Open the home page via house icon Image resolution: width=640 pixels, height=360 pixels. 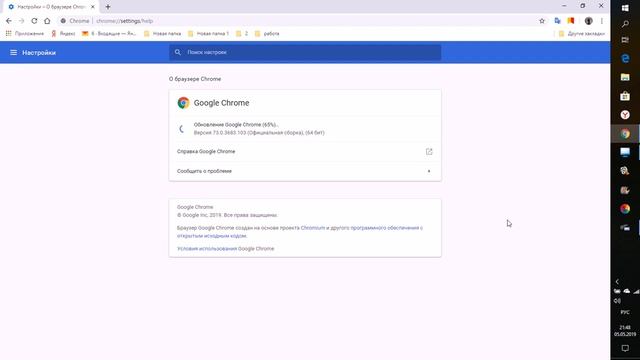[47, 21]
